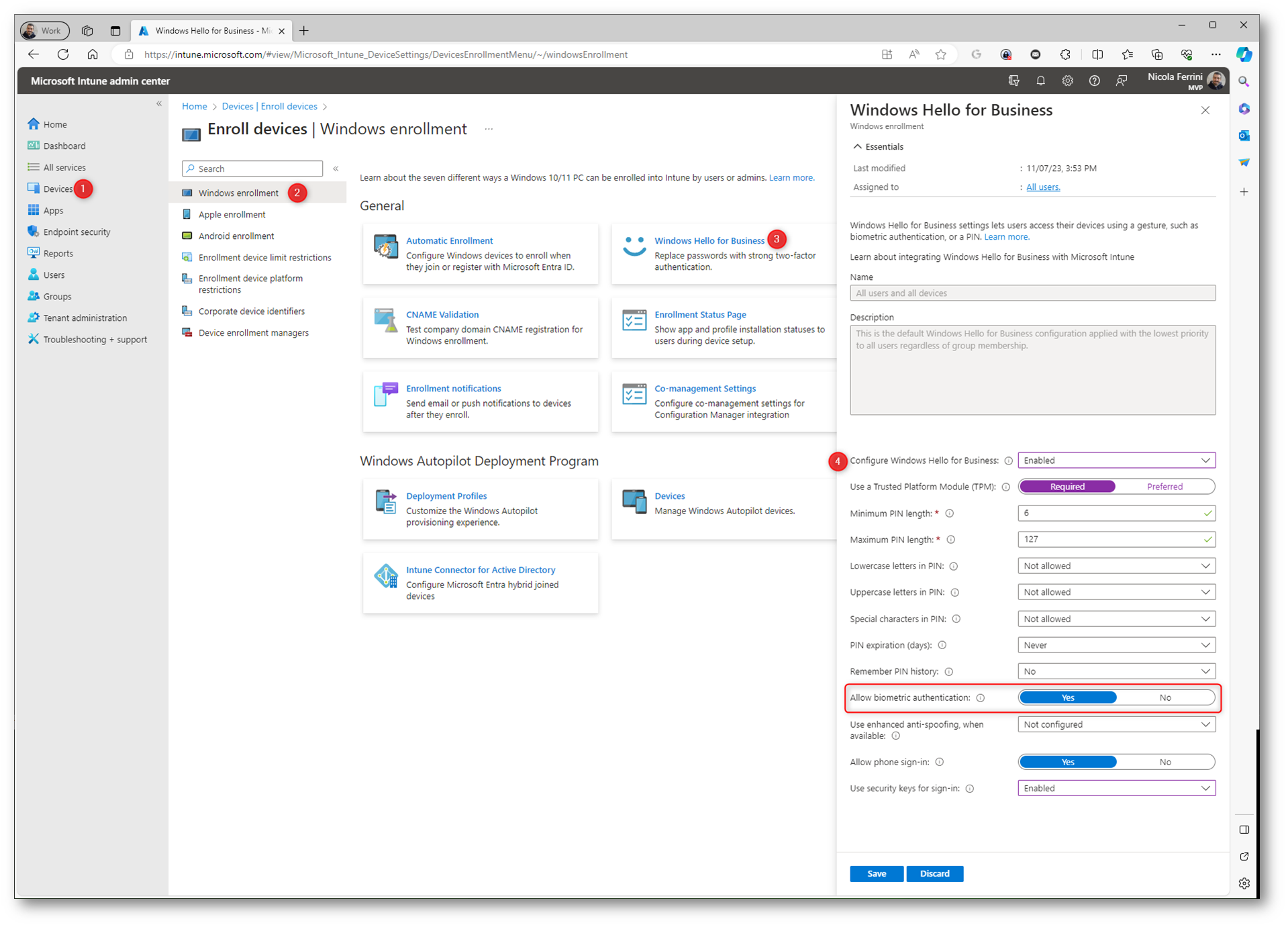The width and height of the screenshot is (1288, 927).
Task: Open Apps in the sidebar
Action: click(53, 210)
